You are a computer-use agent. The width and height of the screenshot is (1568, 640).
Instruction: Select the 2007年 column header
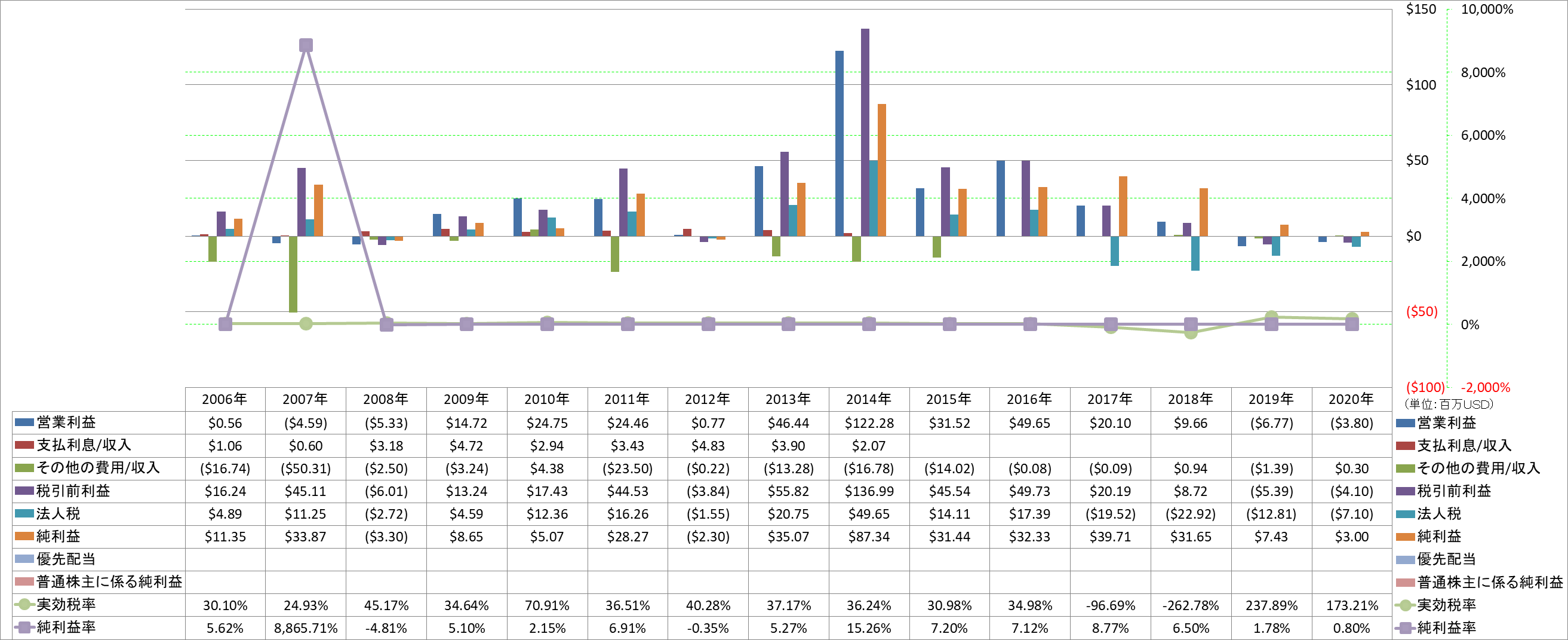pyautogui.click(x=306, y=399)
